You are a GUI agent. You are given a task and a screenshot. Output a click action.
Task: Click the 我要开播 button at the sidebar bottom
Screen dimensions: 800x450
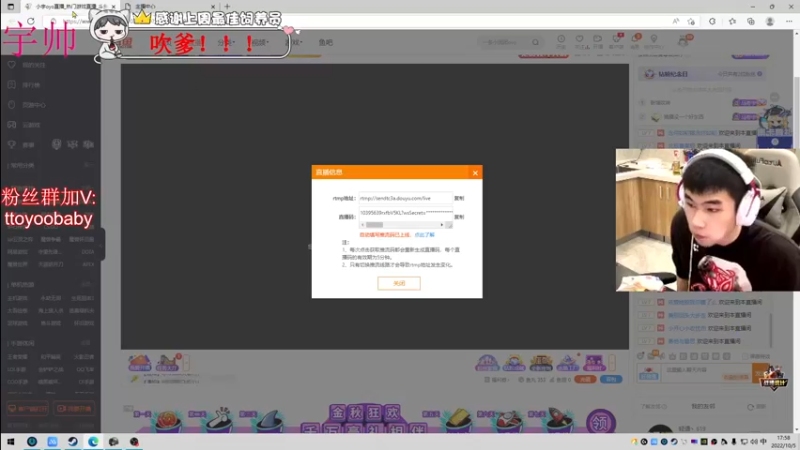click(x=74, y=409)
